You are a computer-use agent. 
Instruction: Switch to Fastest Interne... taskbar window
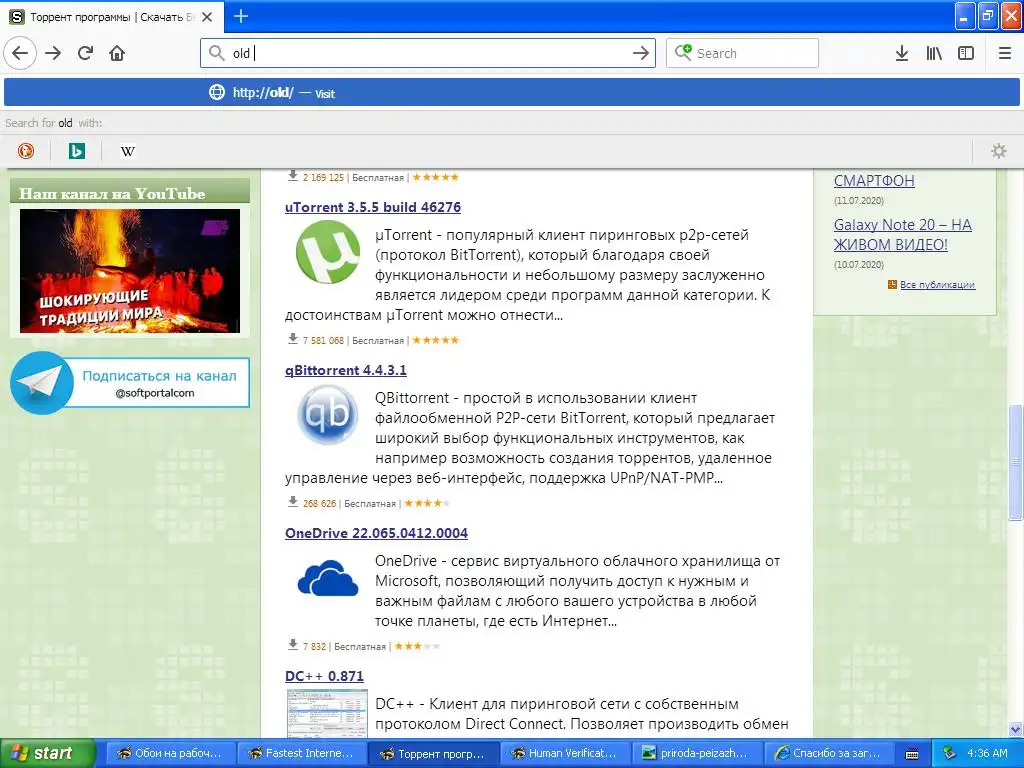pos(300,754)
